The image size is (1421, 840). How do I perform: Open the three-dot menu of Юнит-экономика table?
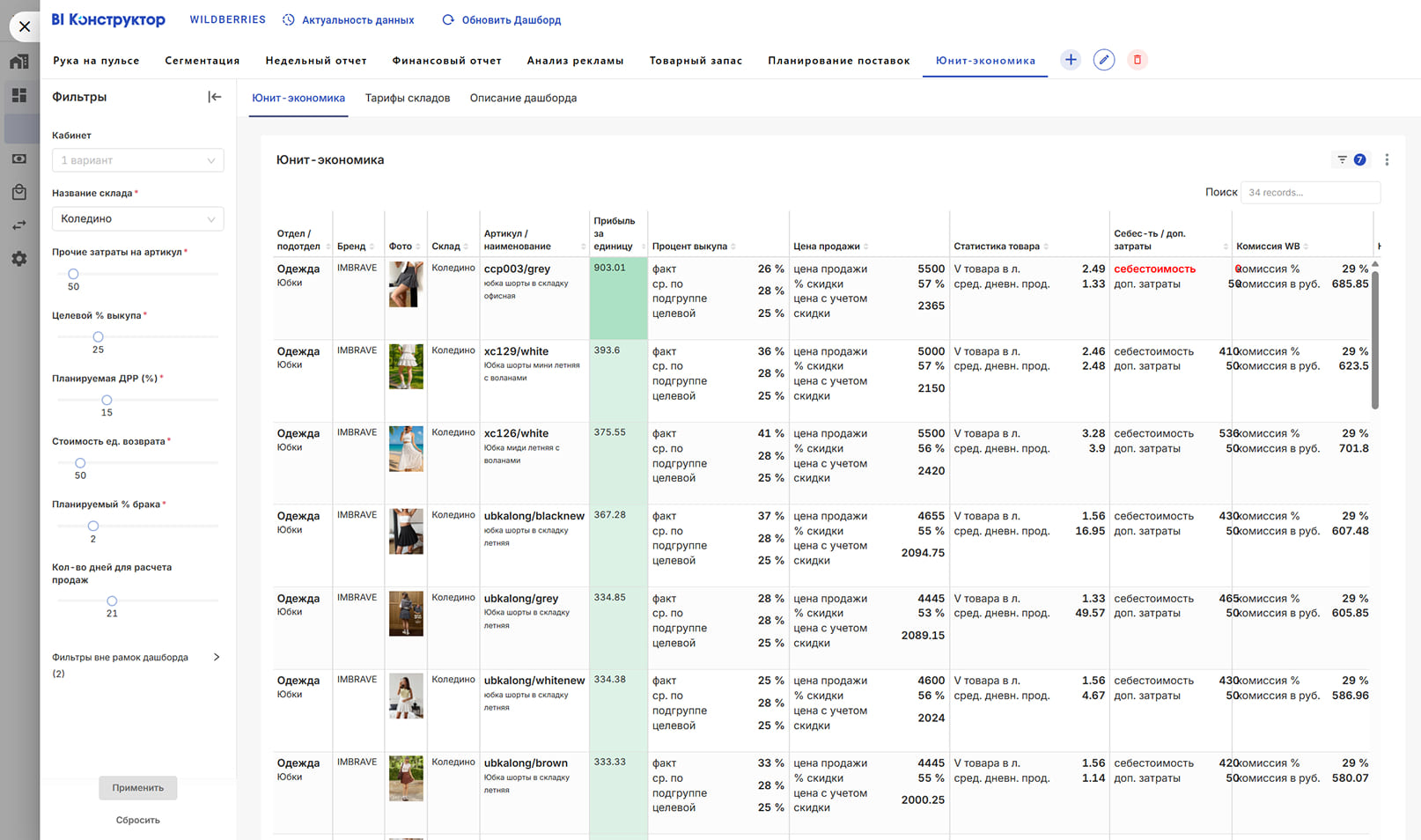[1387, 159]
